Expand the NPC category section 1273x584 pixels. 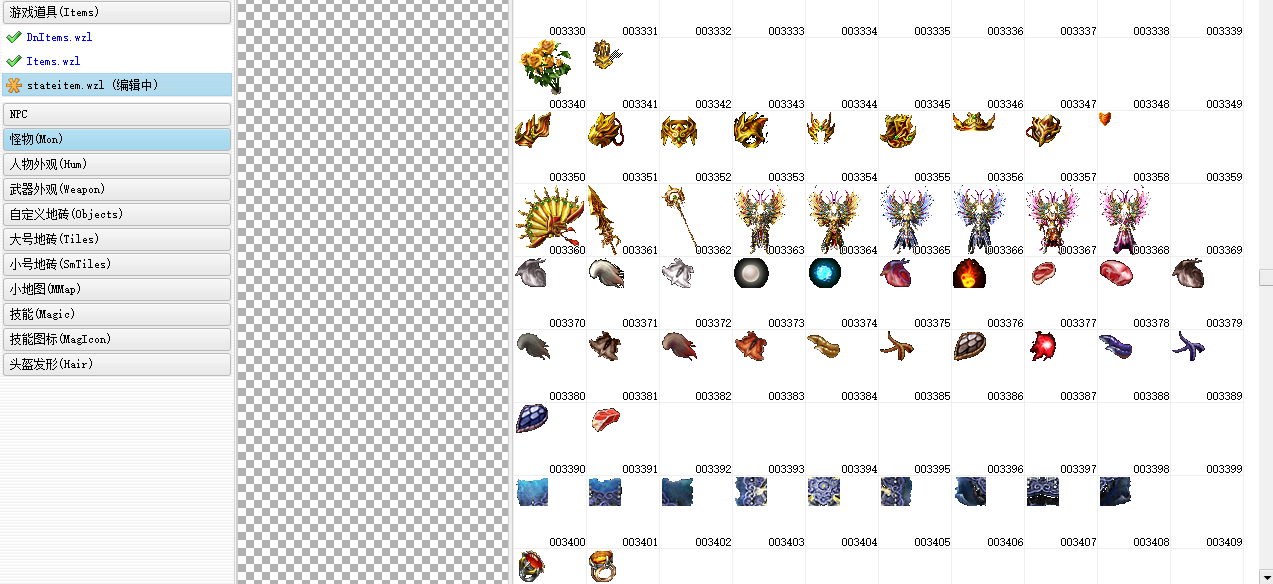tap(117, 115)
